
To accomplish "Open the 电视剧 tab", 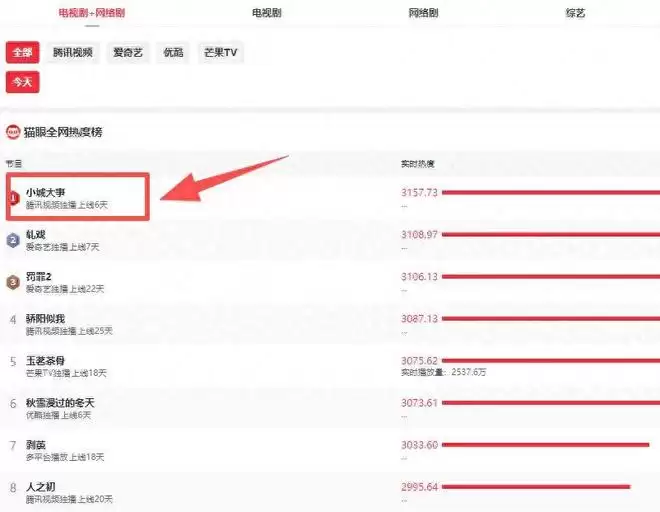I will [x=266, y=13].
